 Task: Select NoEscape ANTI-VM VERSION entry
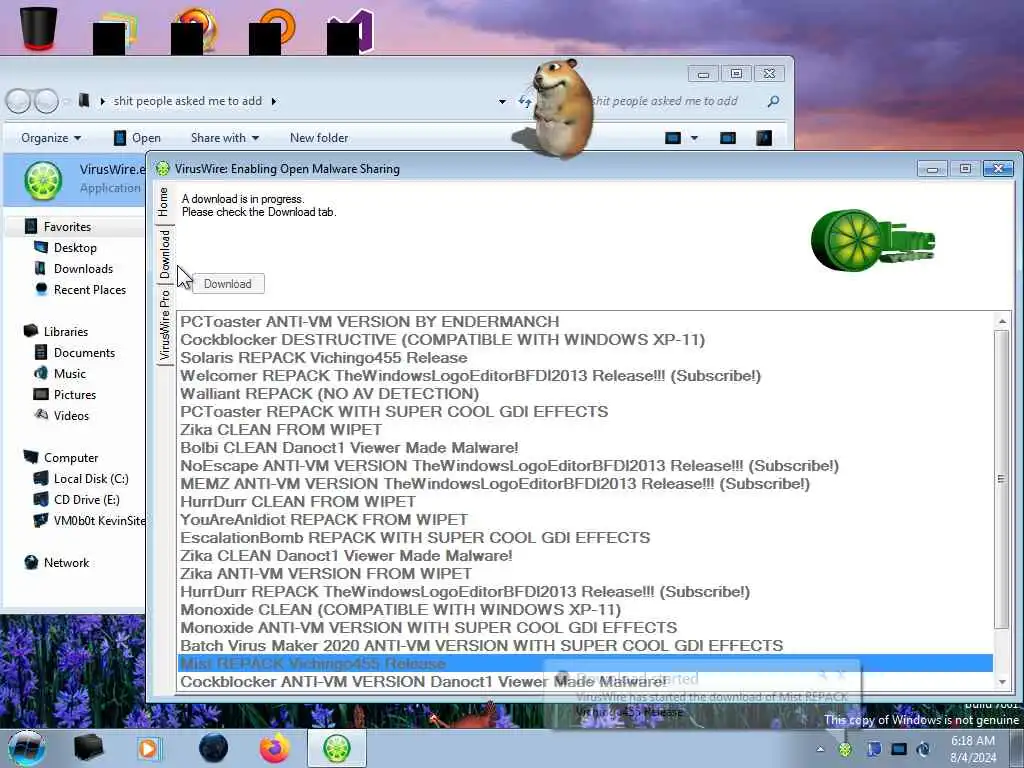coord(586,466)
